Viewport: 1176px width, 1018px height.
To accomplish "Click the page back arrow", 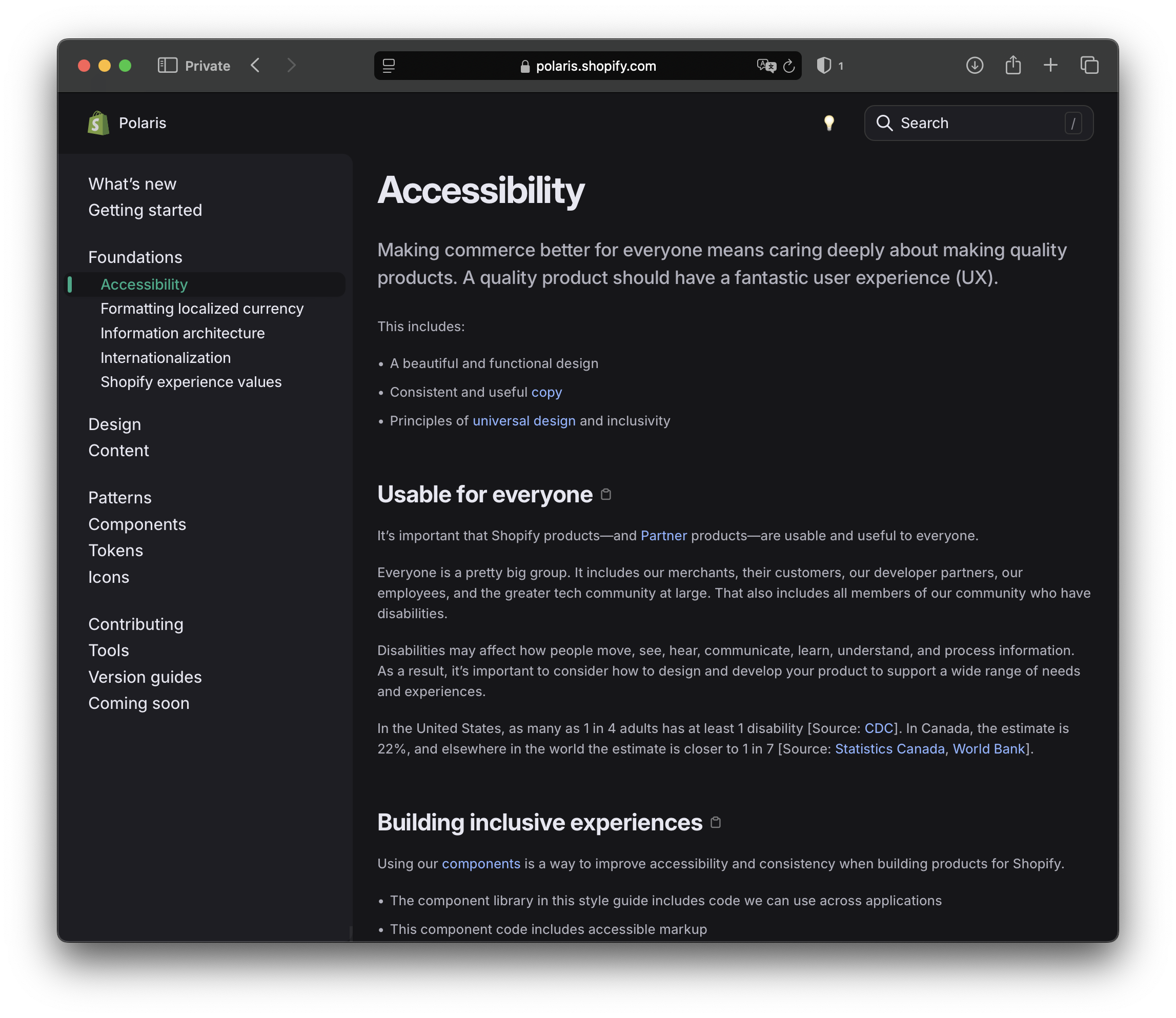I will 256,65.
